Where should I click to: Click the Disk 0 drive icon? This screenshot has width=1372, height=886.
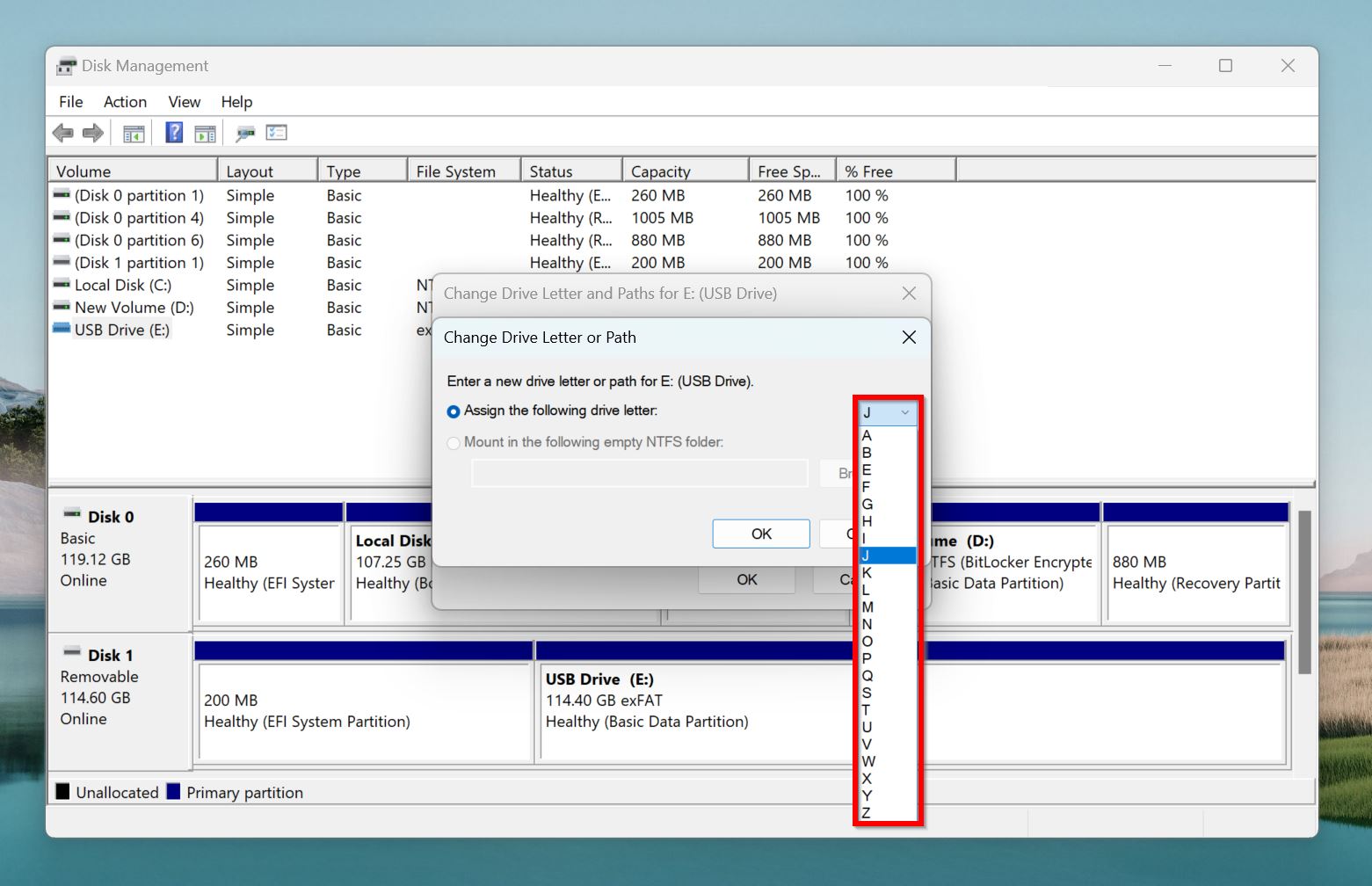pyautogui.click(x=72, y=513)
